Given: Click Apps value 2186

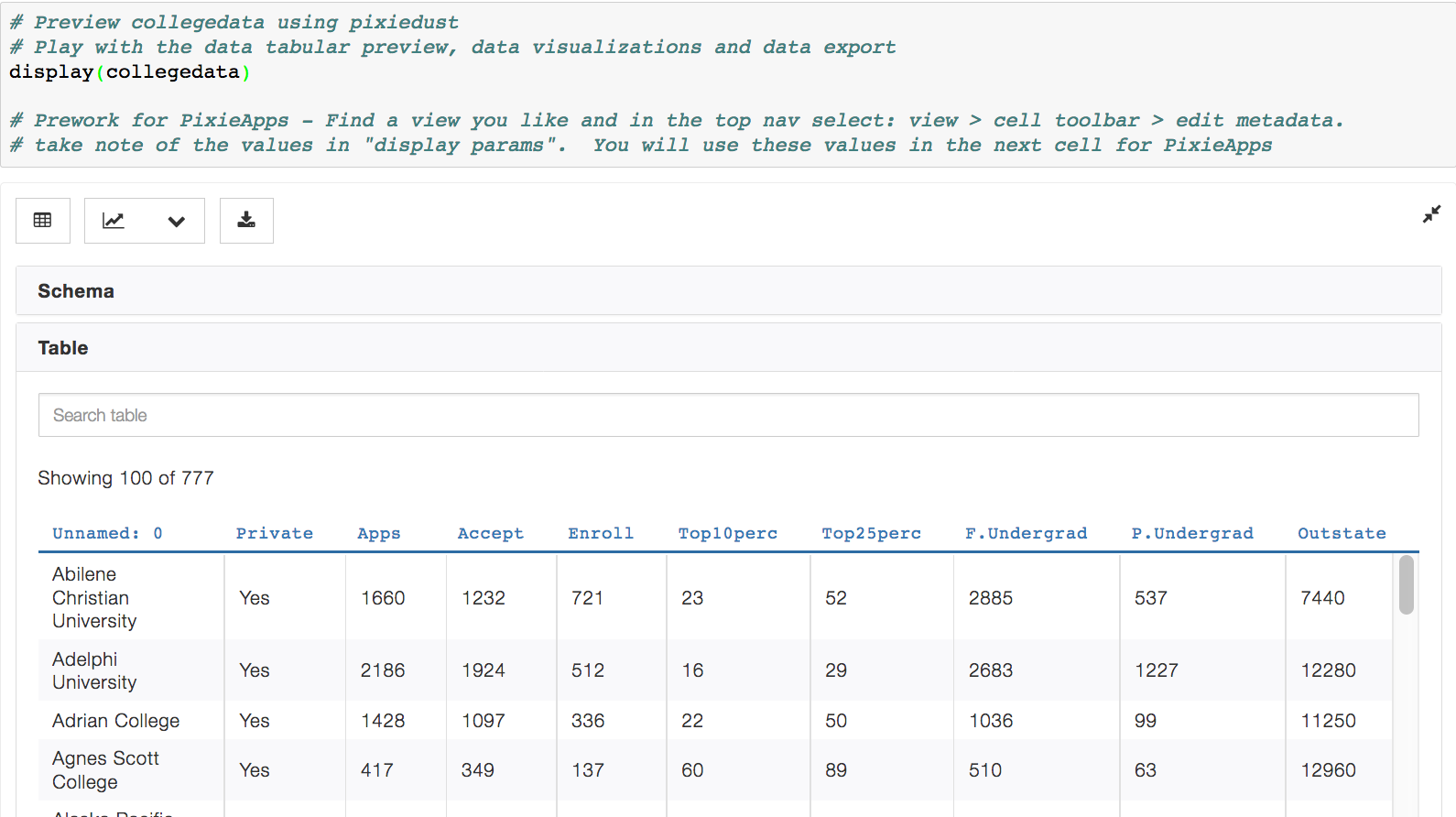Looking at the screenshot, I should pyautogui.click(x=383, y=670).
